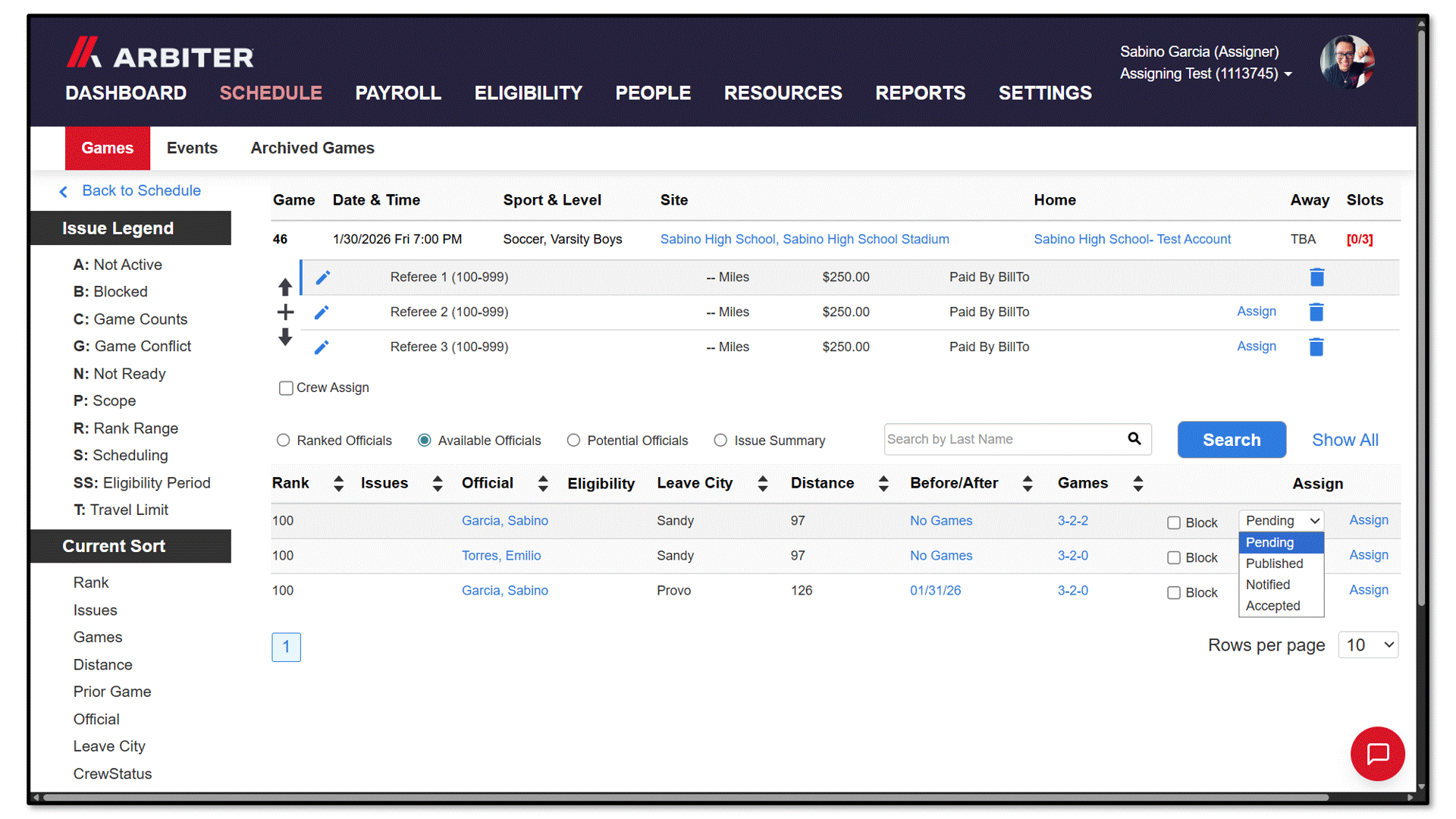Viewport: 1456px width, 819px height.
Task: Move position up with the up arrow
Action: 285,287
